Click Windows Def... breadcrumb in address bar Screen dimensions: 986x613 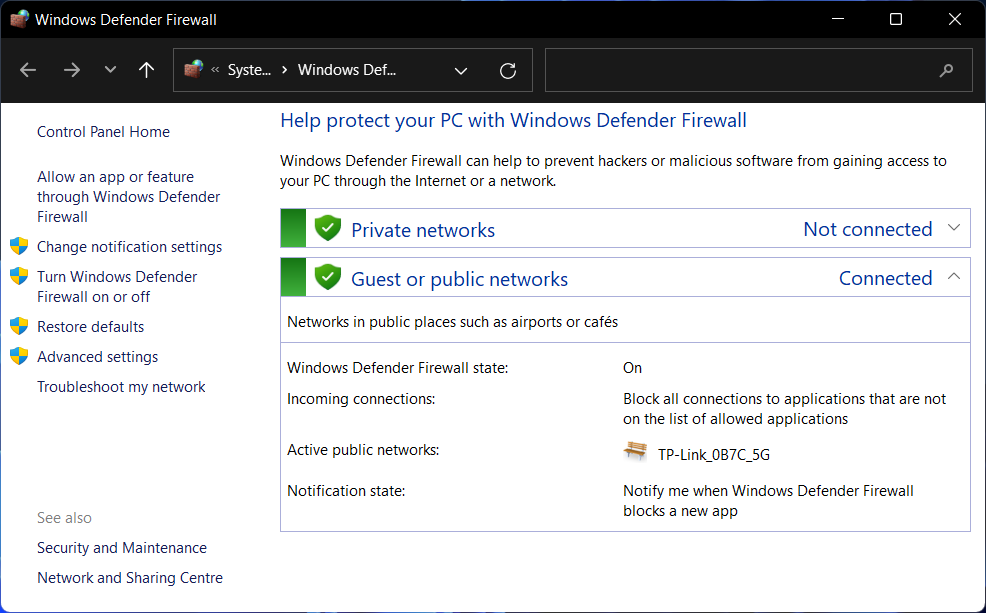point(347,70)
